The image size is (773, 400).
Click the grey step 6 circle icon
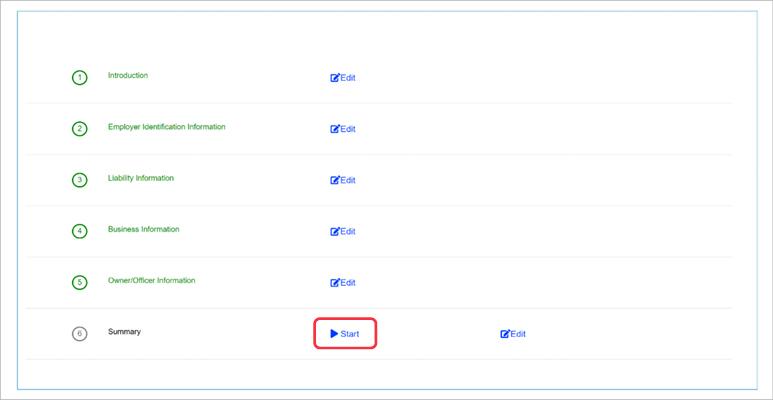click(80, 334)
